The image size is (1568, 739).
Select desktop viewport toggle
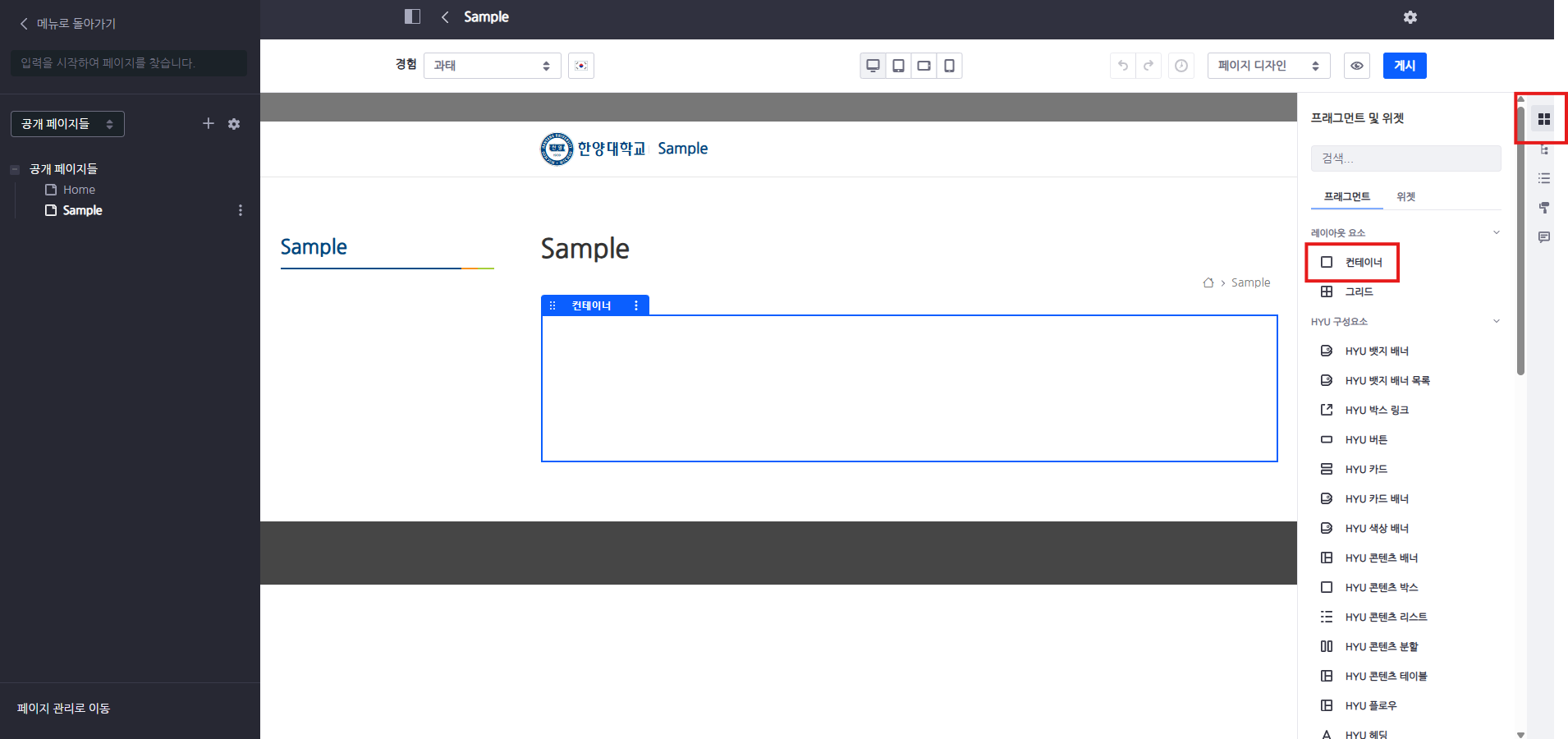click(873, 66)
